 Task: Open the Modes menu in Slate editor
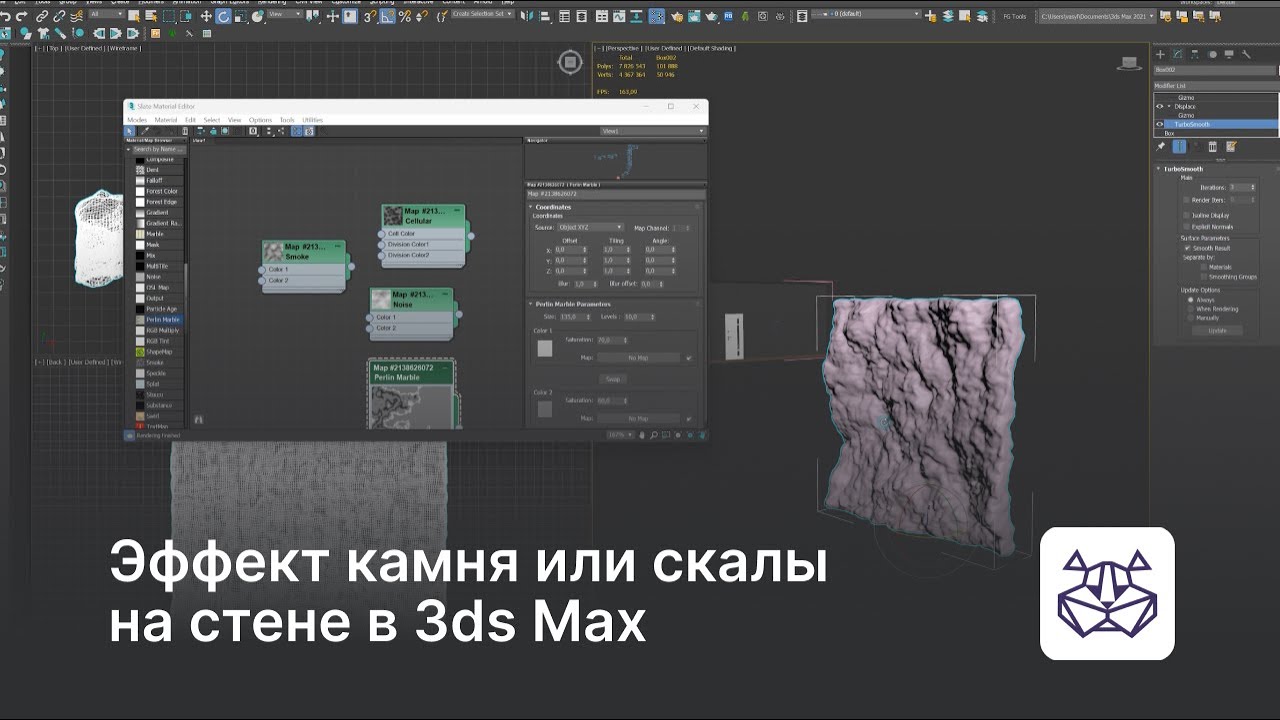click(x=137, y=120)
